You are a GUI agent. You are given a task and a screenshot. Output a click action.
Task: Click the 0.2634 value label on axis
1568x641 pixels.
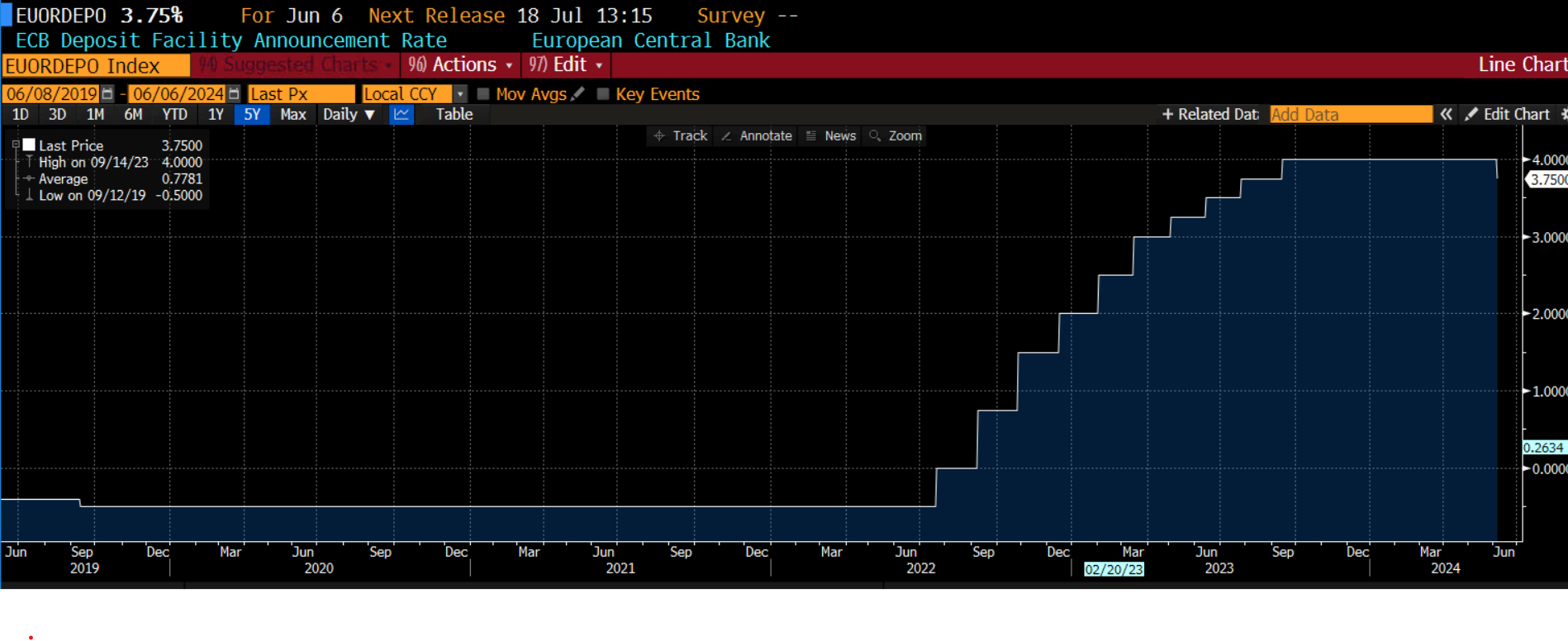1543,448
